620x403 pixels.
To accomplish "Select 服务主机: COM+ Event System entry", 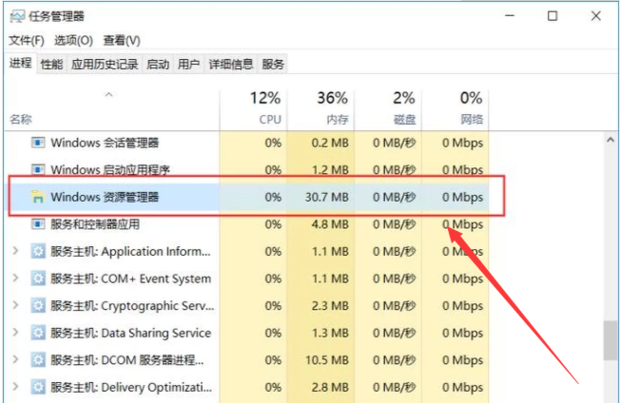I will (130, 278).
